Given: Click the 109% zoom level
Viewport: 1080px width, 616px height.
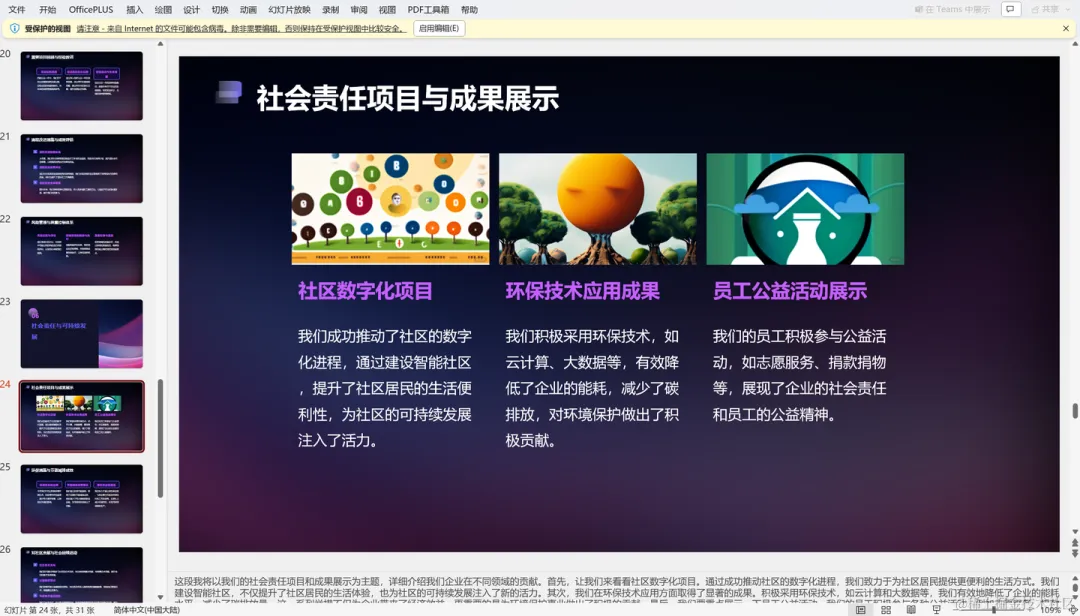Looking at the screenshot, I should (1050, 610).
